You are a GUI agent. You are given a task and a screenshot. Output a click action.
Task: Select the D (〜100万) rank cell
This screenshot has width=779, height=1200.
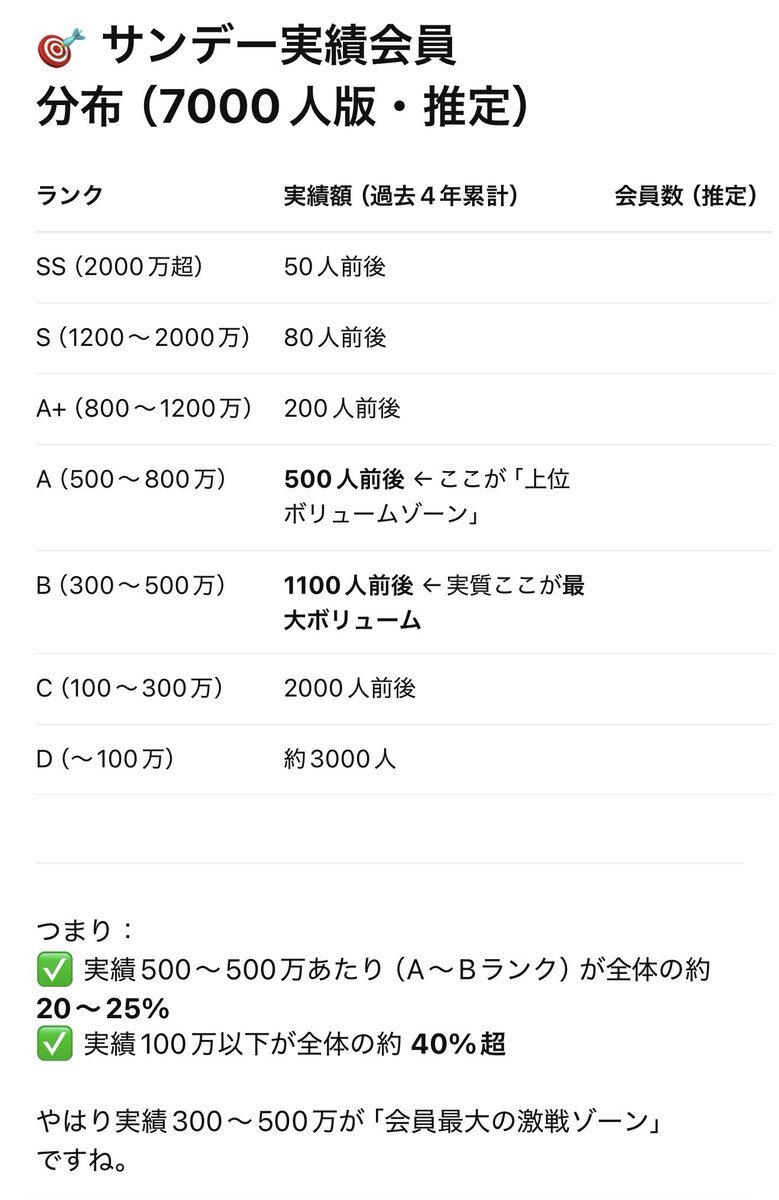tap(105, 759)
